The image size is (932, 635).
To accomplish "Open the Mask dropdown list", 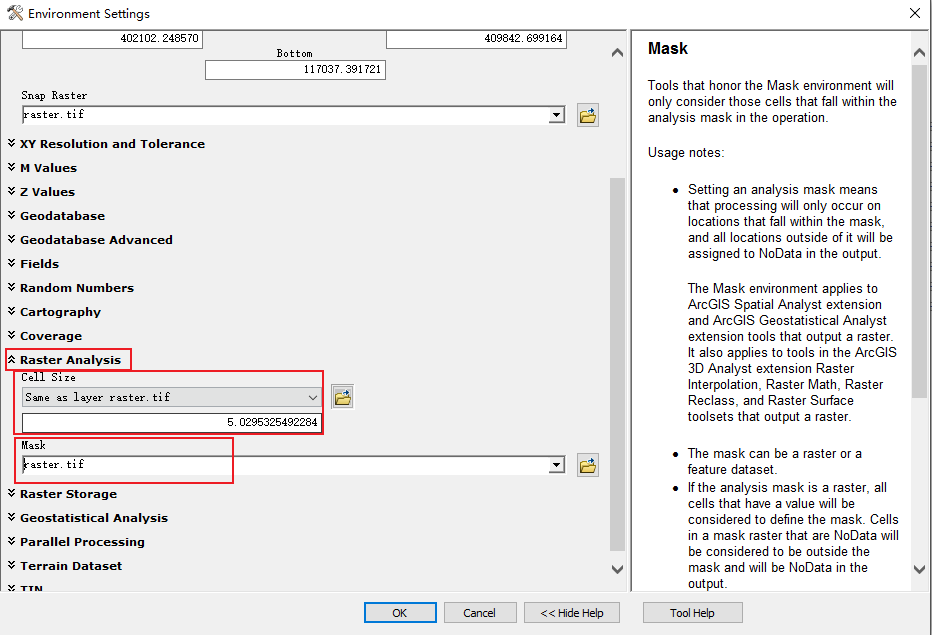I will 556,465.
